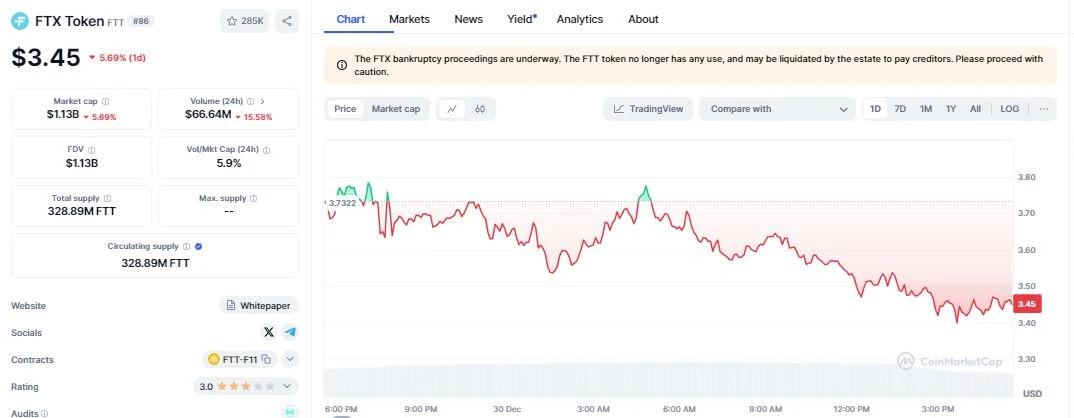The height and width of the screenshot is (418, 1074).
Task: Click the info icon next to Max. supply
Action: (253, 199)
